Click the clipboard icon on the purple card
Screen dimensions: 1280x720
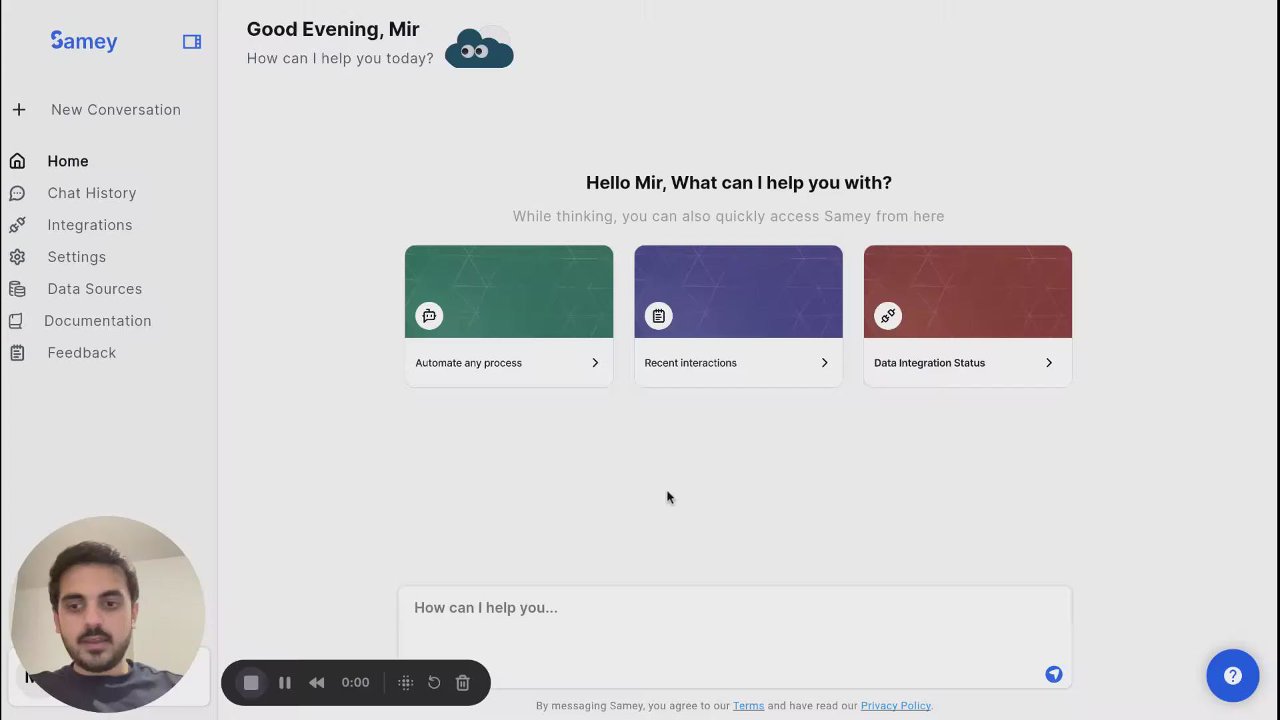[658, 316]
